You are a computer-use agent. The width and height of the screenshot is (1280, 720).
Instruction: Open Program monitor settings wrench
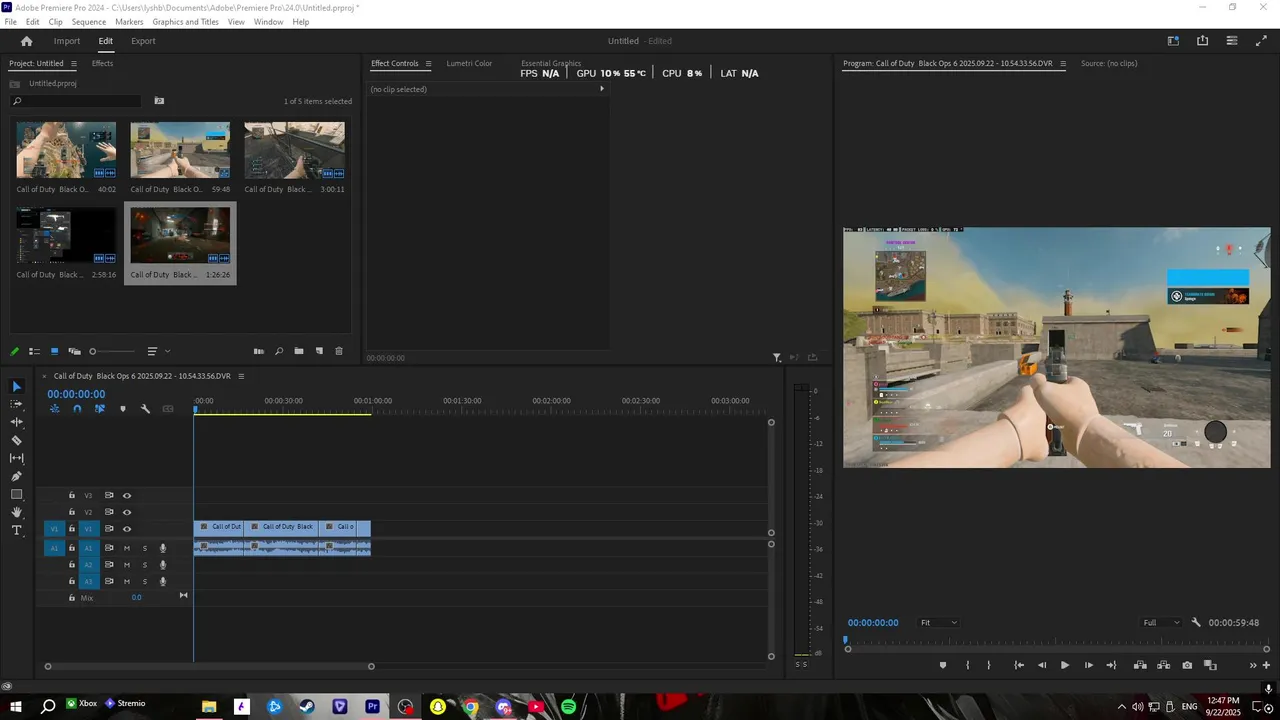coord(1196,622)
